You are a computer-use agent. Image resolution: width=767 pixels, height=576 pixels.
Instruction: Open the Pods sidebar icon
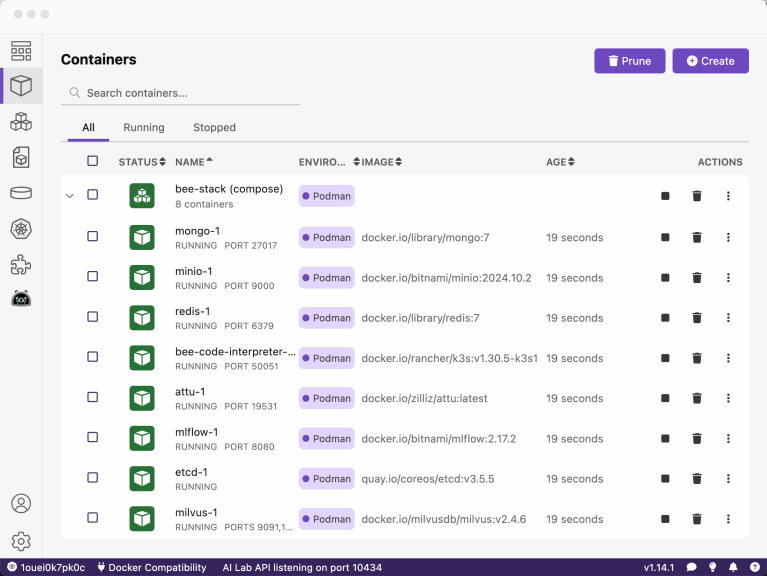(x=21, y=122)
